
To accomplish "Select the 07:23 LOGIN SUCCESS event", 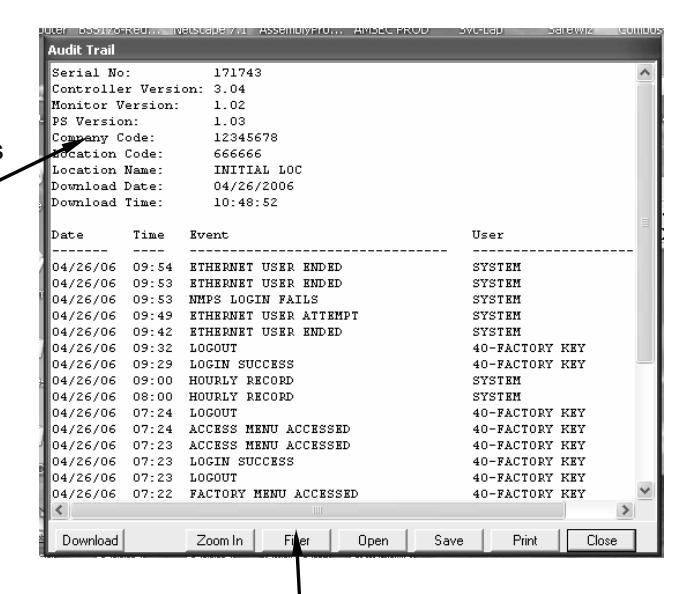I will [241, 462].
